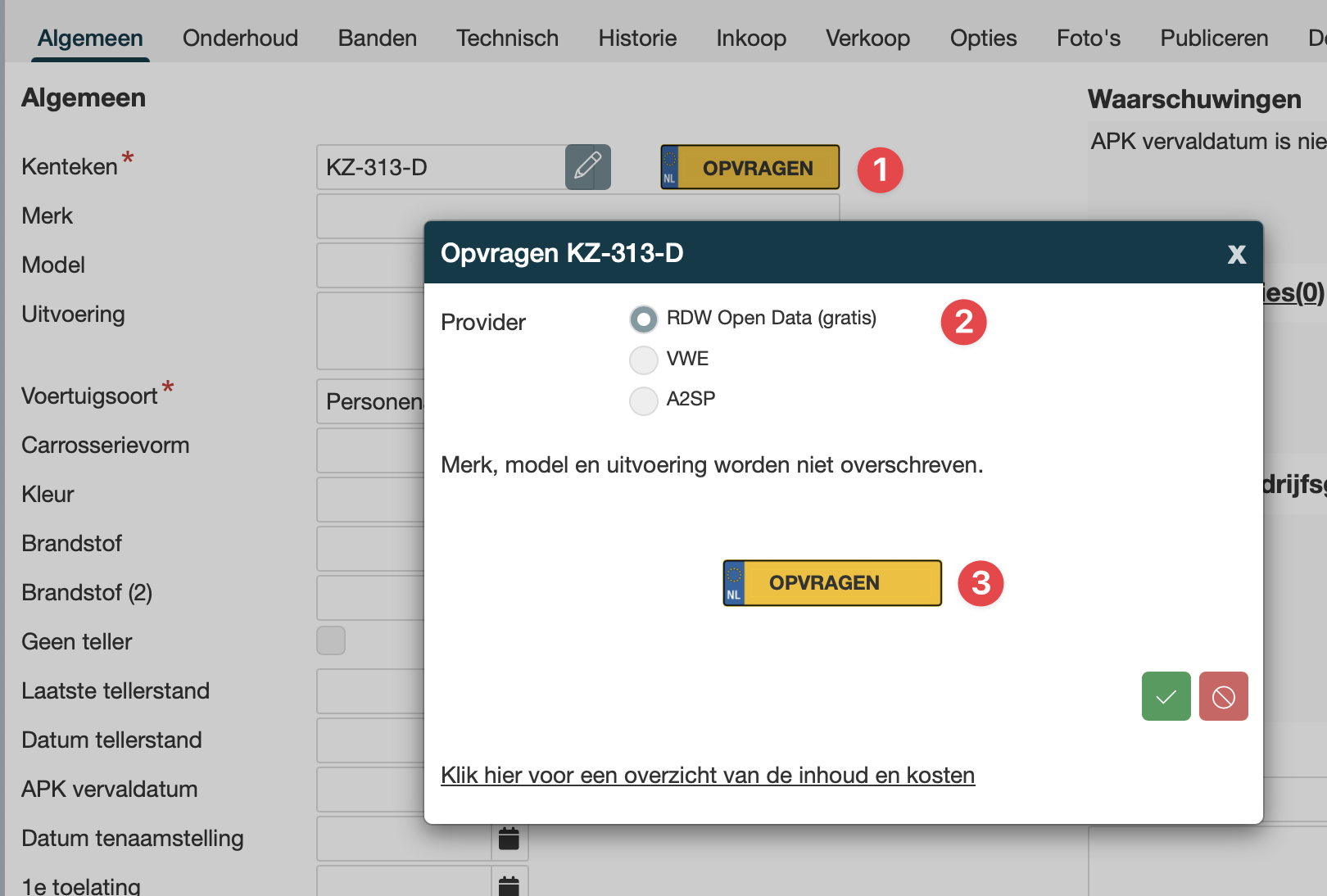Open calendar picker for Datum tenaamstelling
Viewport: 1327px width, 896px height.
(x=509, y=839)
